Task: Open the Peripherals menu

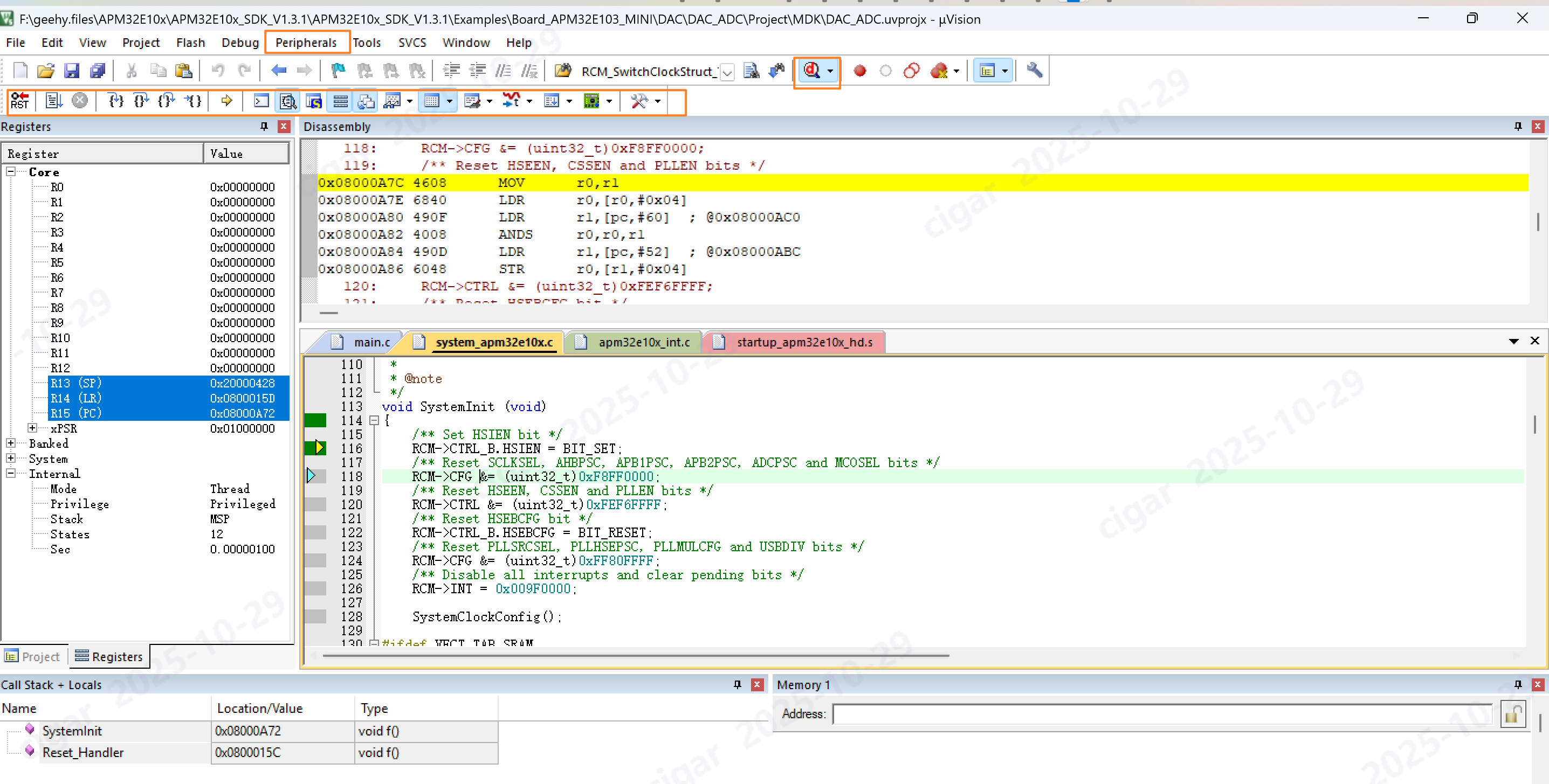Action: coord(306,43)
